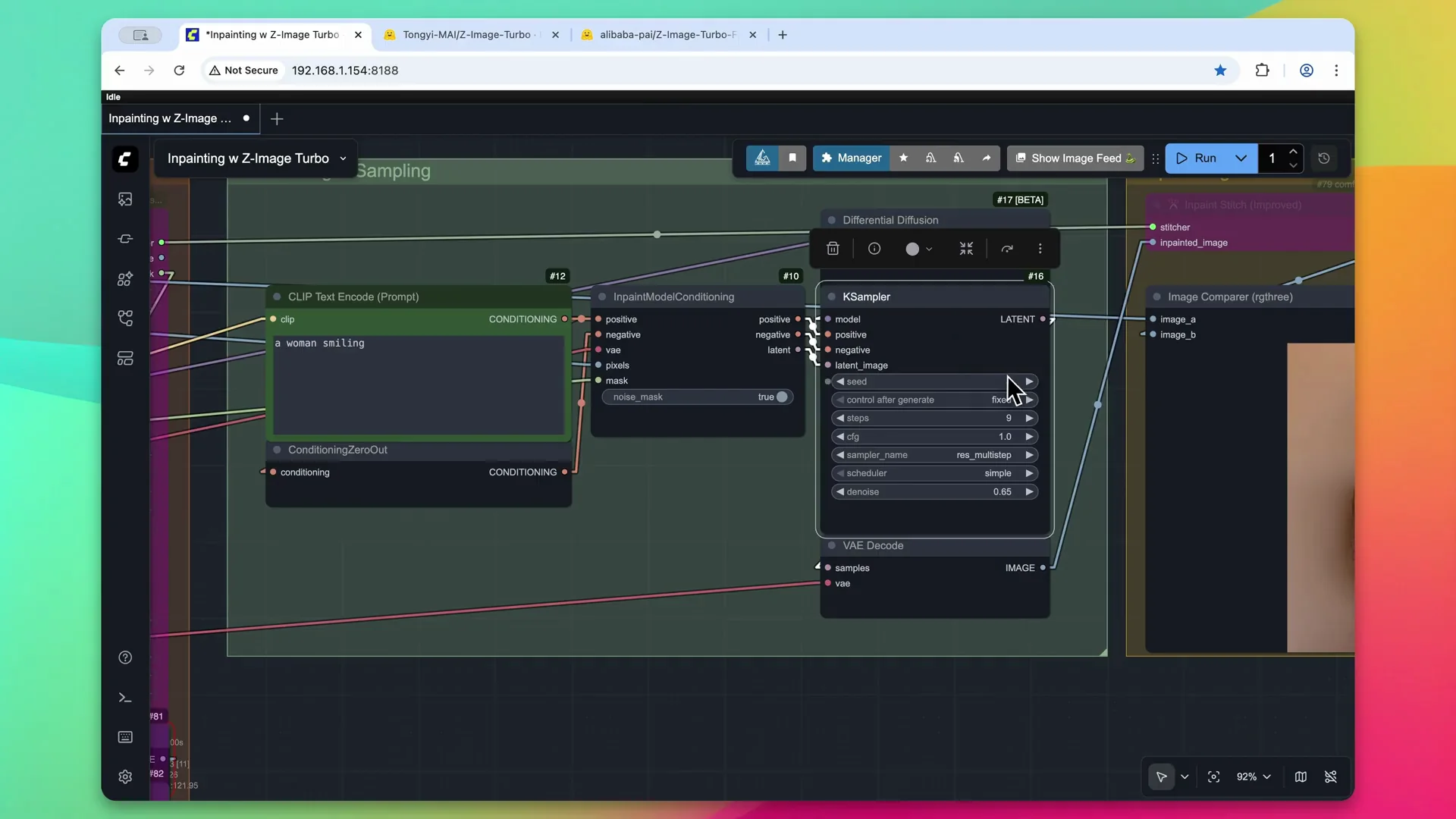Screen dimensions: 1456x819
Task: Select the Inpainting w Z-Image workflow tab
Action: (x=170, y=118)
